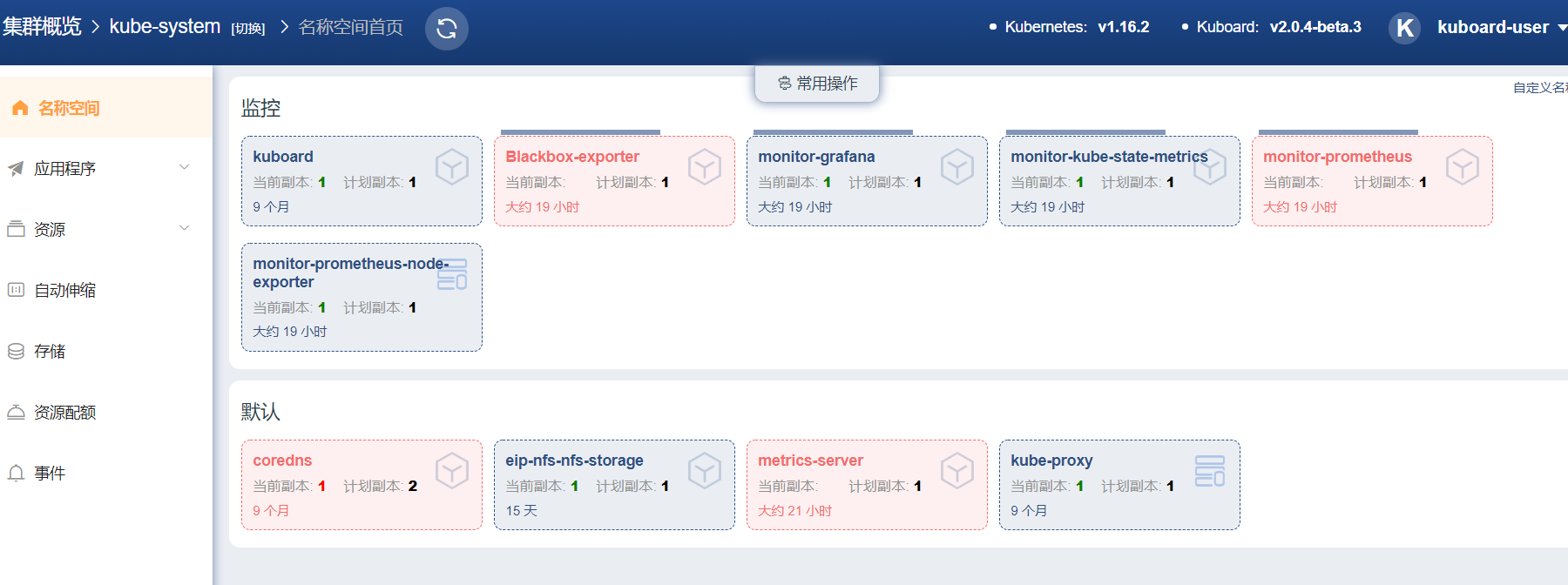The height and width of the screenshot is (585, 1568).
Task: Open the monitor-prometheus-node-exporter workload name
Action: (350, 272)
